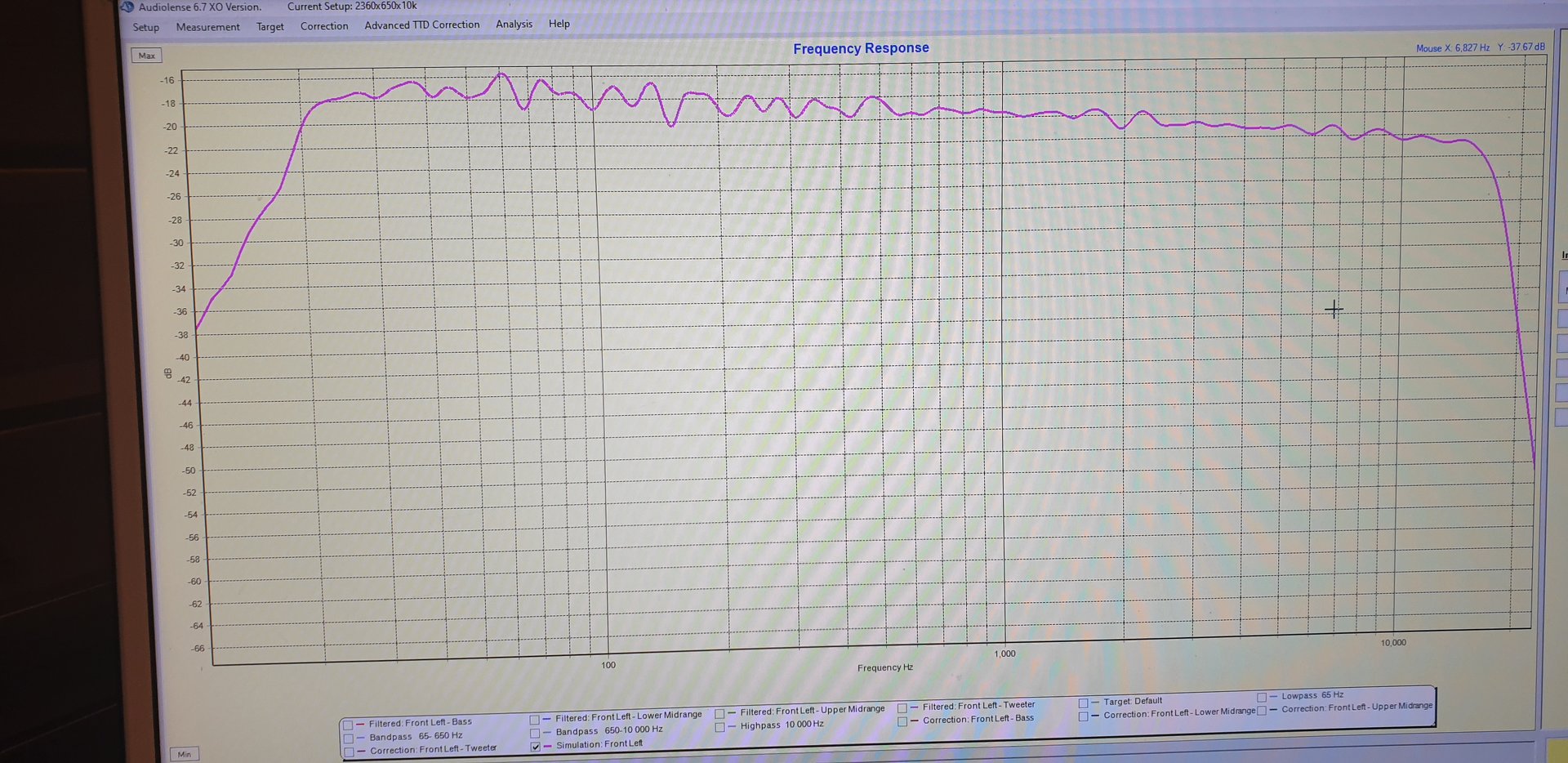The height and width of the screenshot is (763, 1568).
Task: Open the Target menu
Action: (x=270, y=27)
